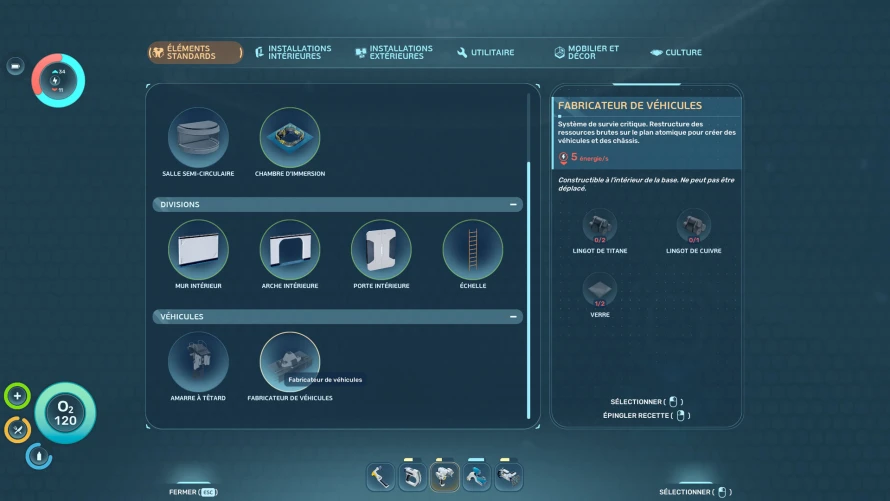Click Sélectionner at the bottom right corner
Viewport: 890px width, 501px height.
click(x=695, y=492)
